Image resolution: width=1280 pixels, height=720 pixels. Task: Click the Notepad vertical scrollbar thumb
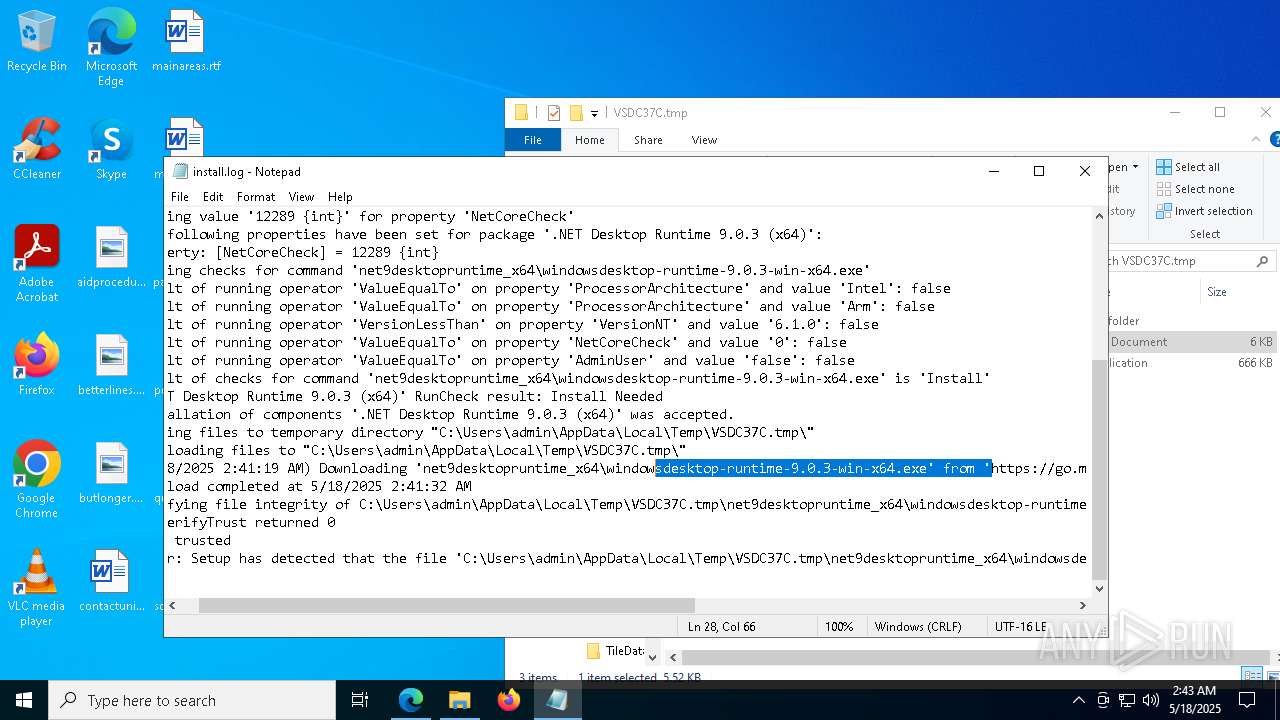1099,470
